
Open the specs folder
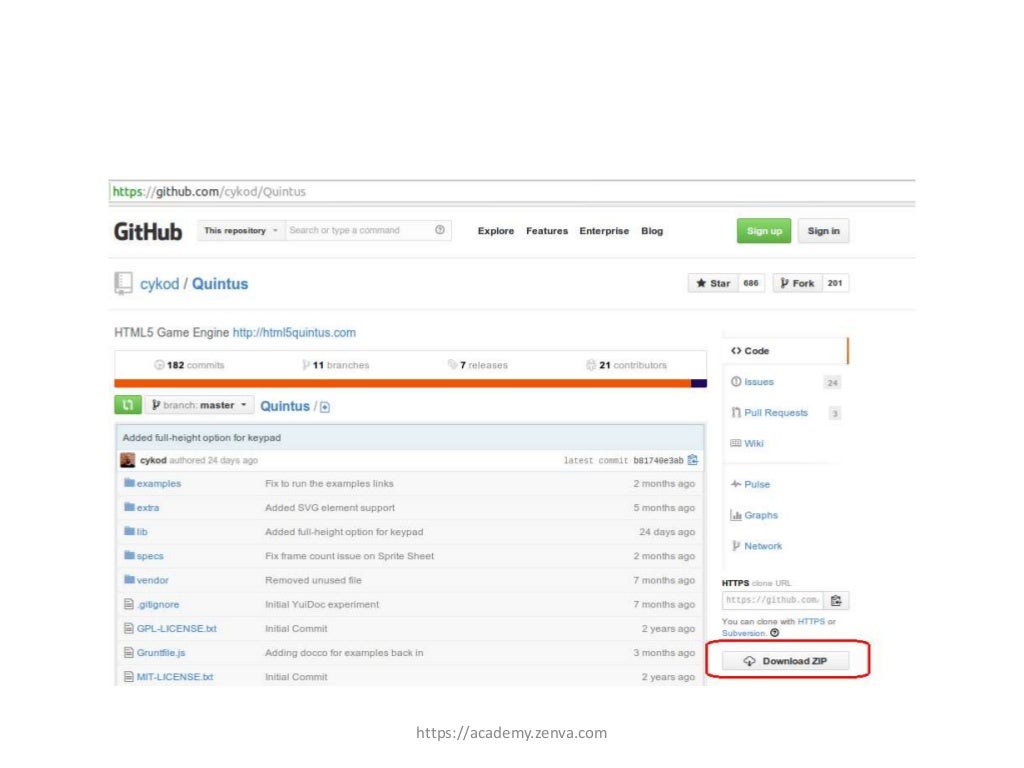tap(150, 556)
